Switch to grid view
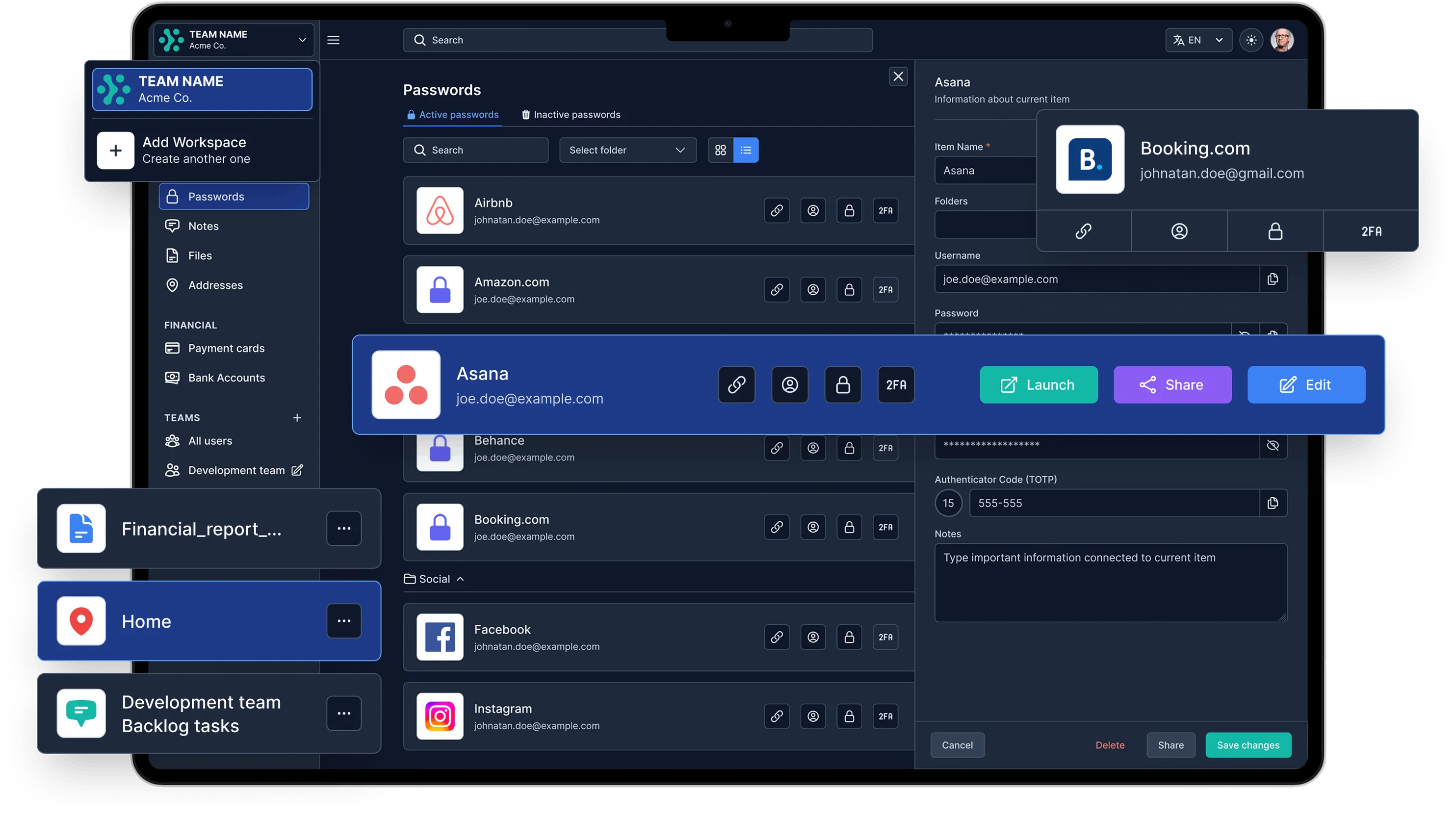Screen dimensions: 1456x816 click(x=721, y=151)
